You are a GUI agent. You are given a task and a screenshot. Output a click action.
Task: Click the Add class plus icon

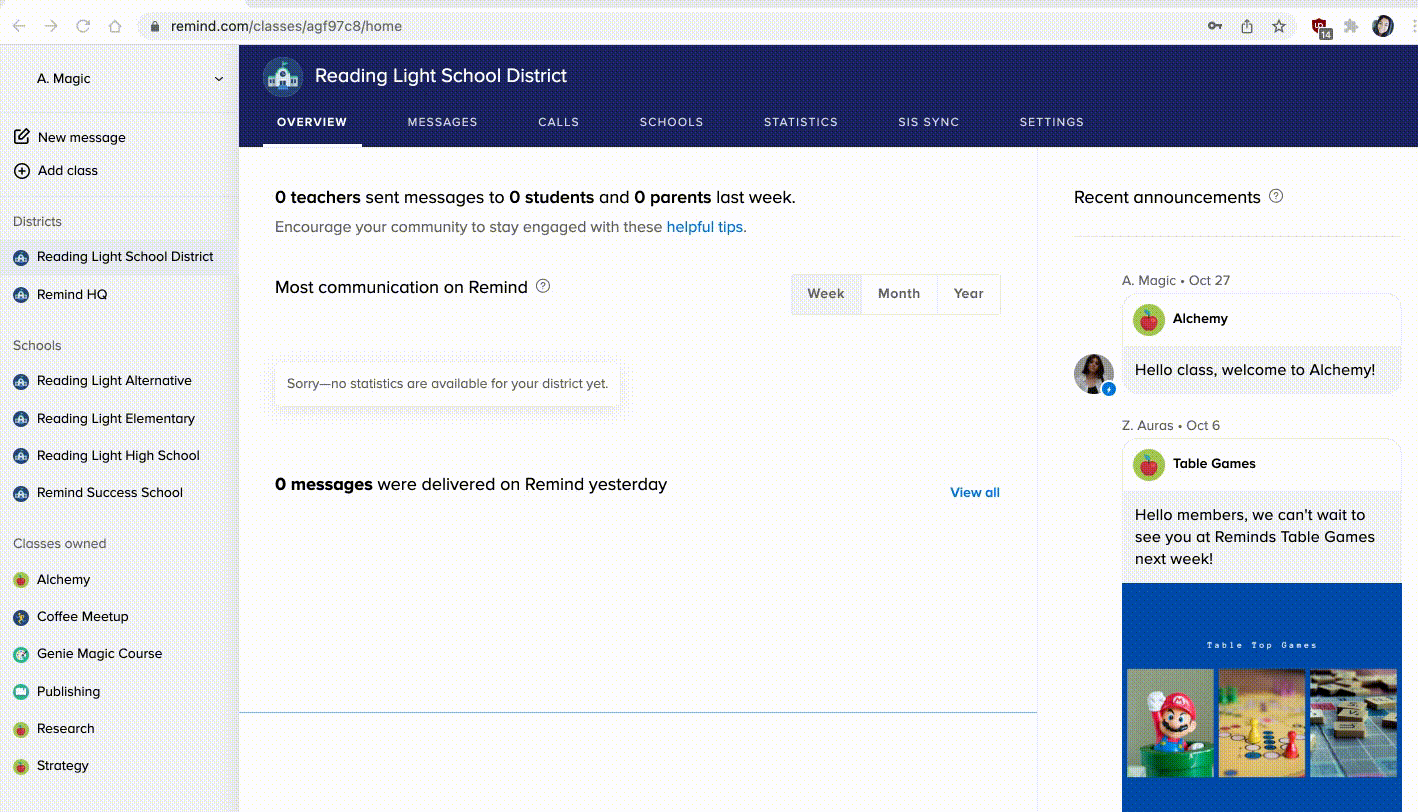[x=21, y=171]
